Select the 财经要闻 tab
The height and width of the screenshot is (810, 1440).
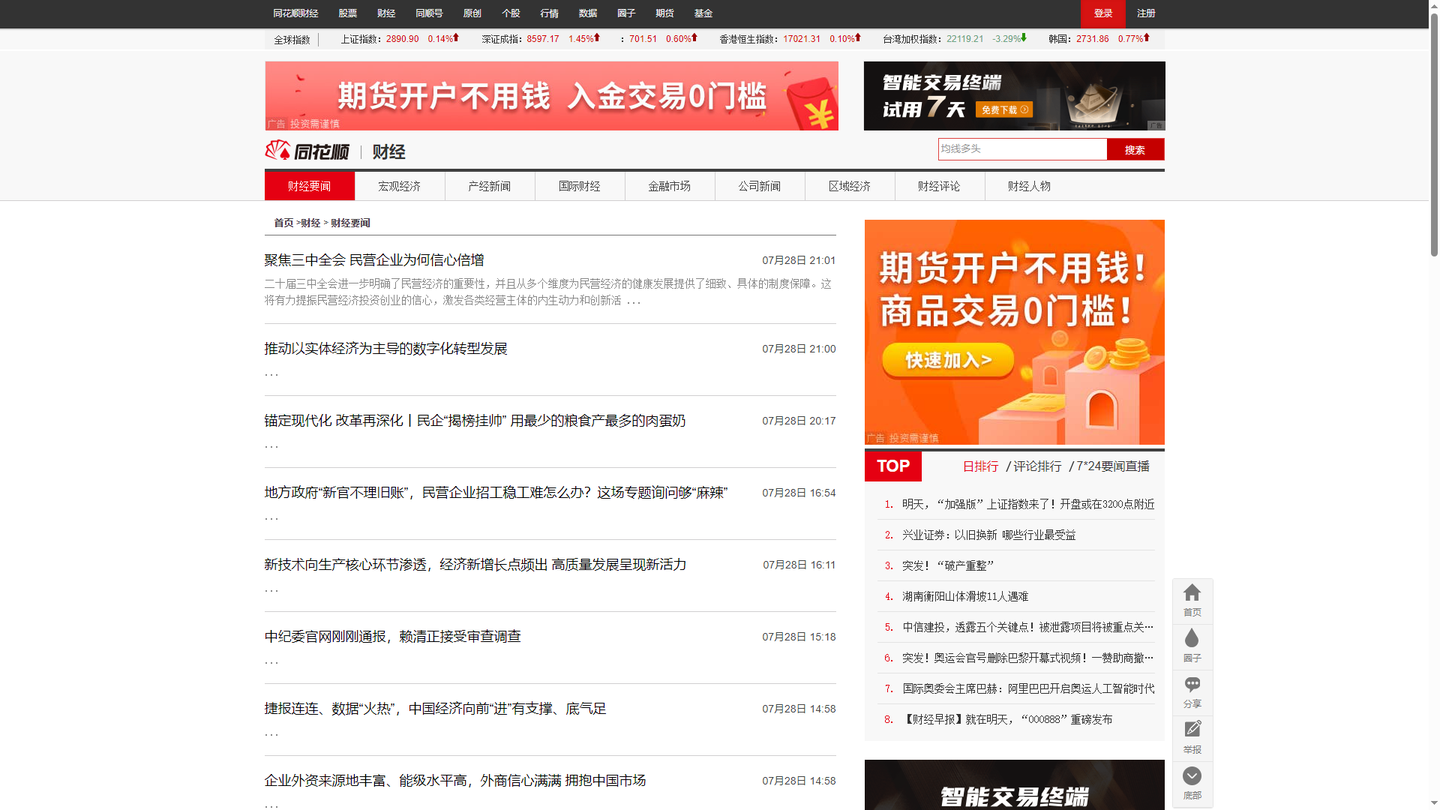[x=310, y=186]
